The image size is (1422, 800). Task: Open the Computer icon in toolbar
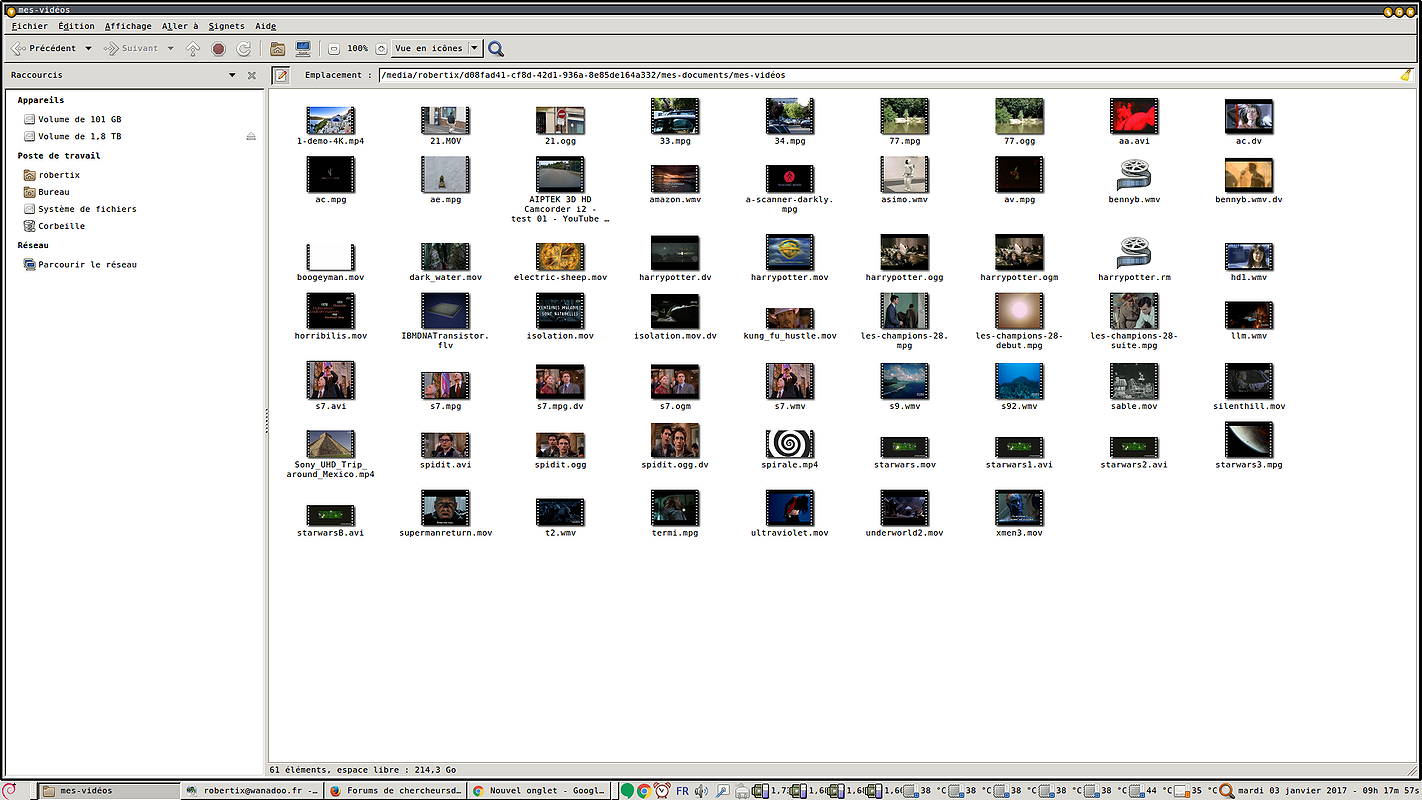pos(303,48)
